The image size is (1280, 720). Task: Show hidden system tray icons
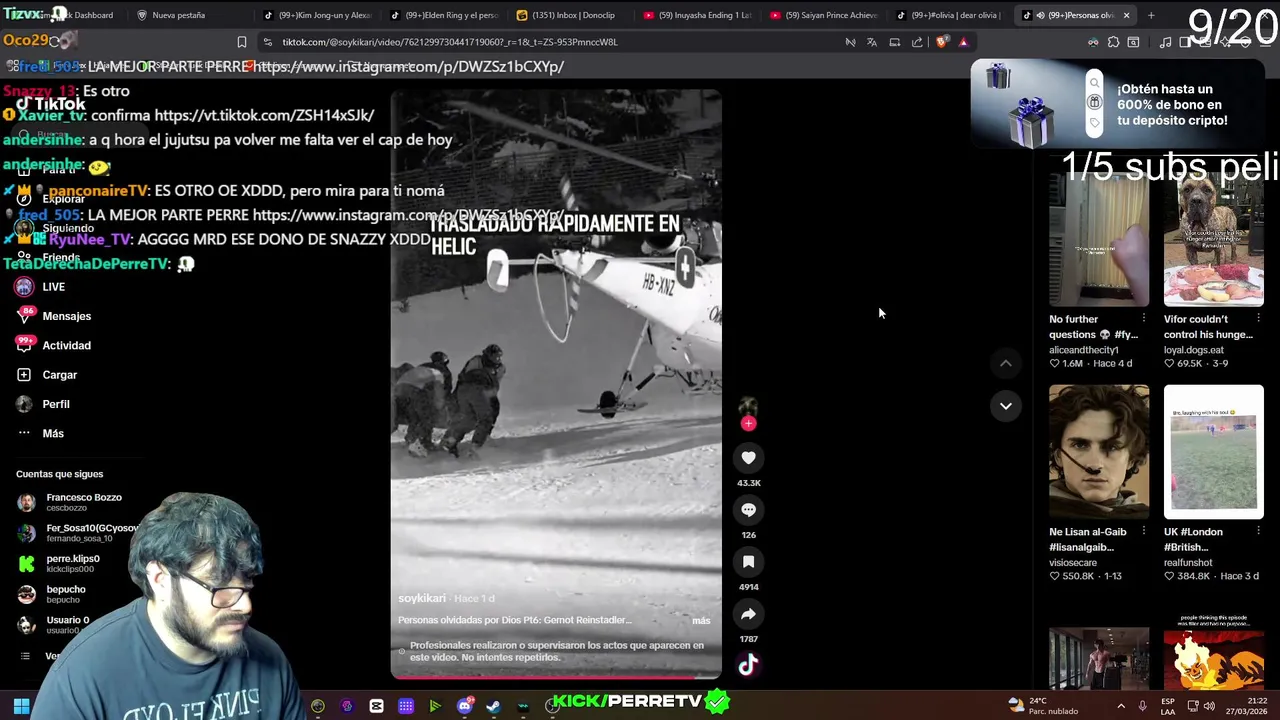(x=1121, y=706)
